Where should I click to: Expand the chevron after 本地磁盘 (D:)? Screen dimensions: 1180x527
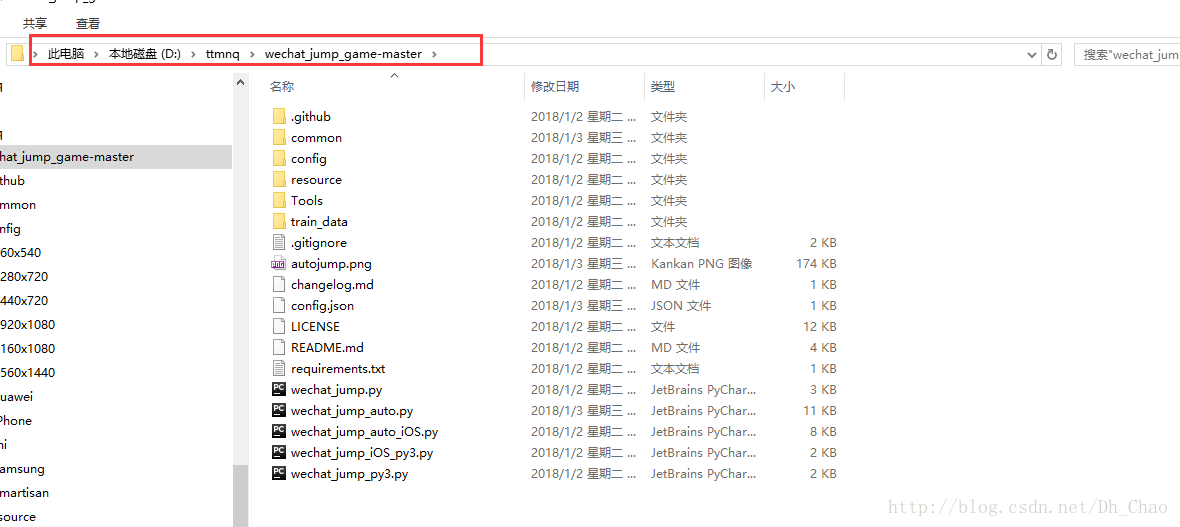[x=193, y=54]
